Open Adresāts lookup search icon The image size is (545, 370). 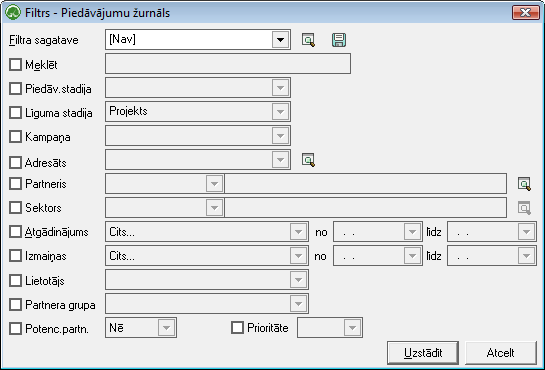click(308, 160)
